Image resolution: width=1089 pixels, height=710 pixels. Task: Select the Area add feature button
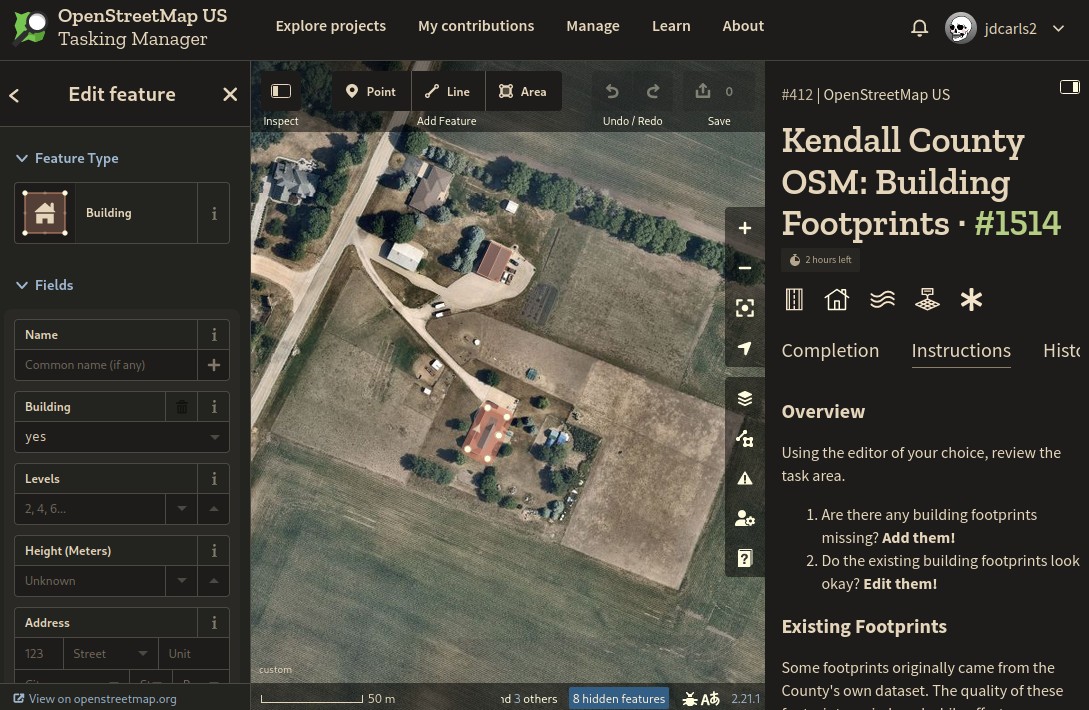[x=523, y=92]
